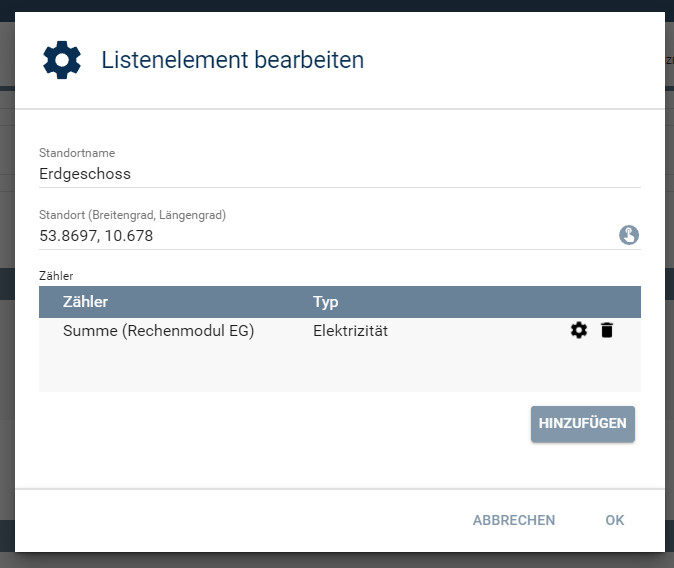Click the Standortname field label
Viewport: 674px width, 568px height.
tap(77, 153)
